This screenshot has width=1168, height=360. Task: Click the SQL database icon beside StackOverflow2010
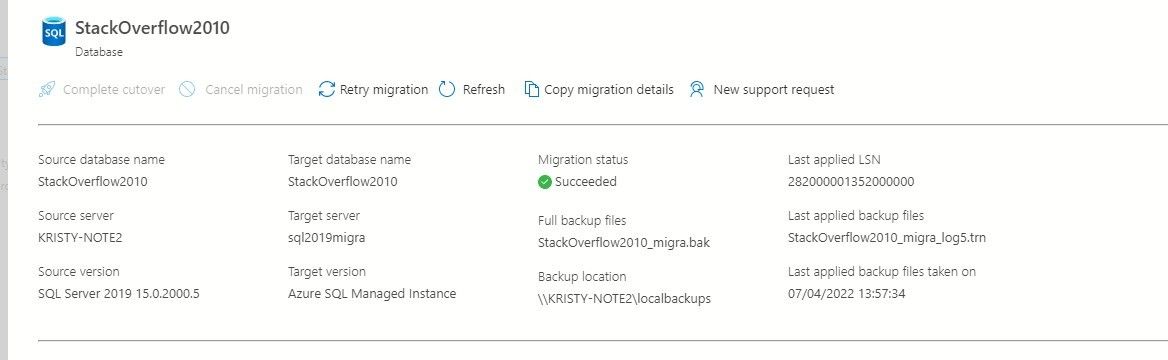tap(54, 33)
